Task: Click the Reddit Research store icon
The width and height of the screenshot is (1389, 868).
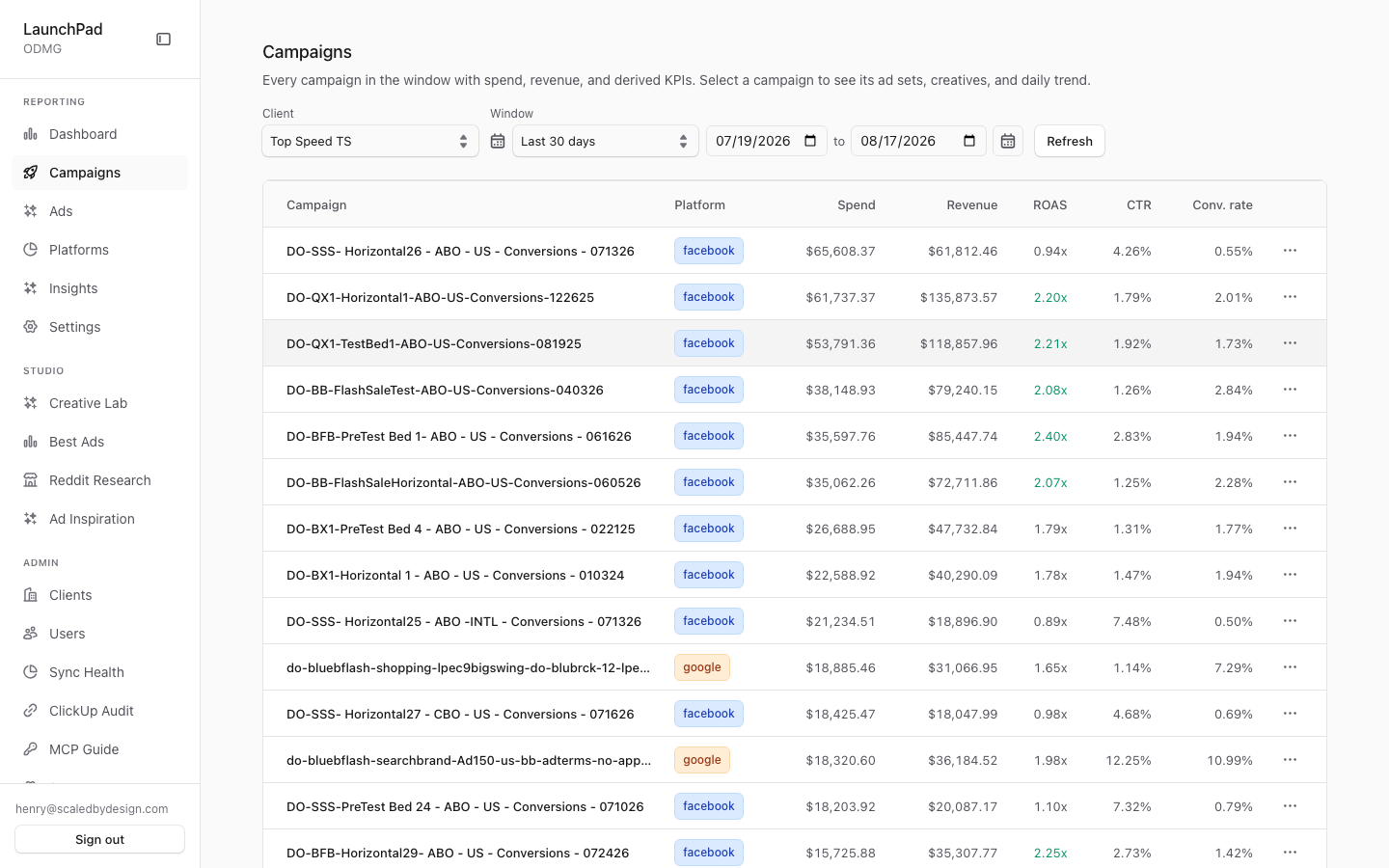Action: point(31,480)
